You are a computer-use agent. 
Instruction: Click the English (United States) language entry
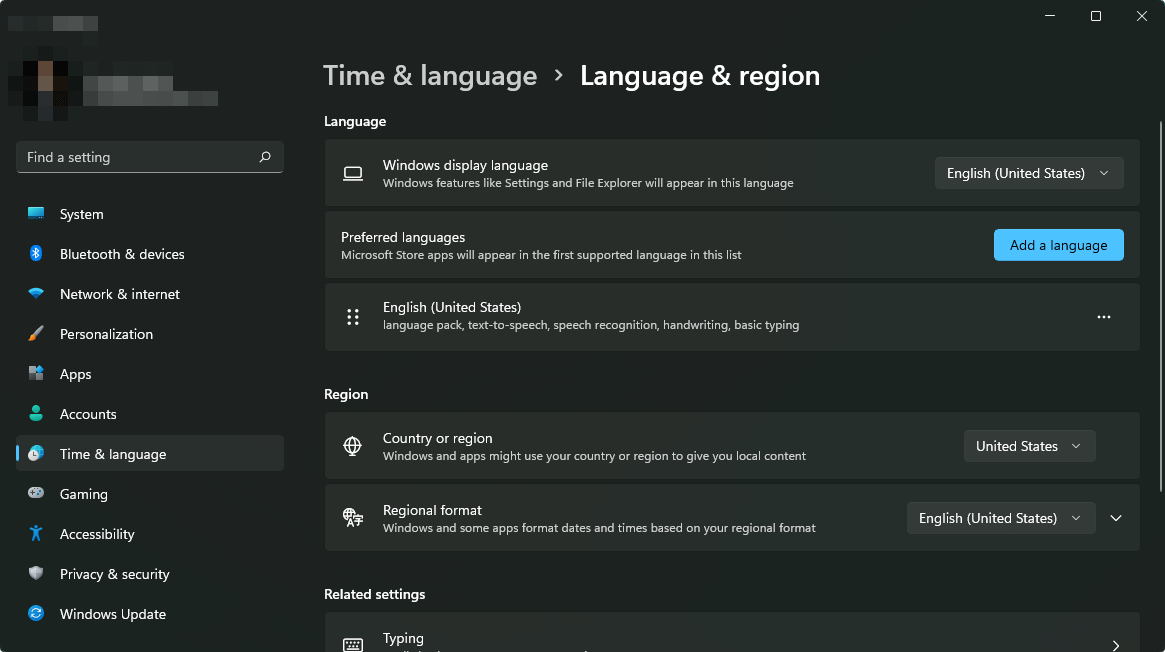(x=732, y=317)
